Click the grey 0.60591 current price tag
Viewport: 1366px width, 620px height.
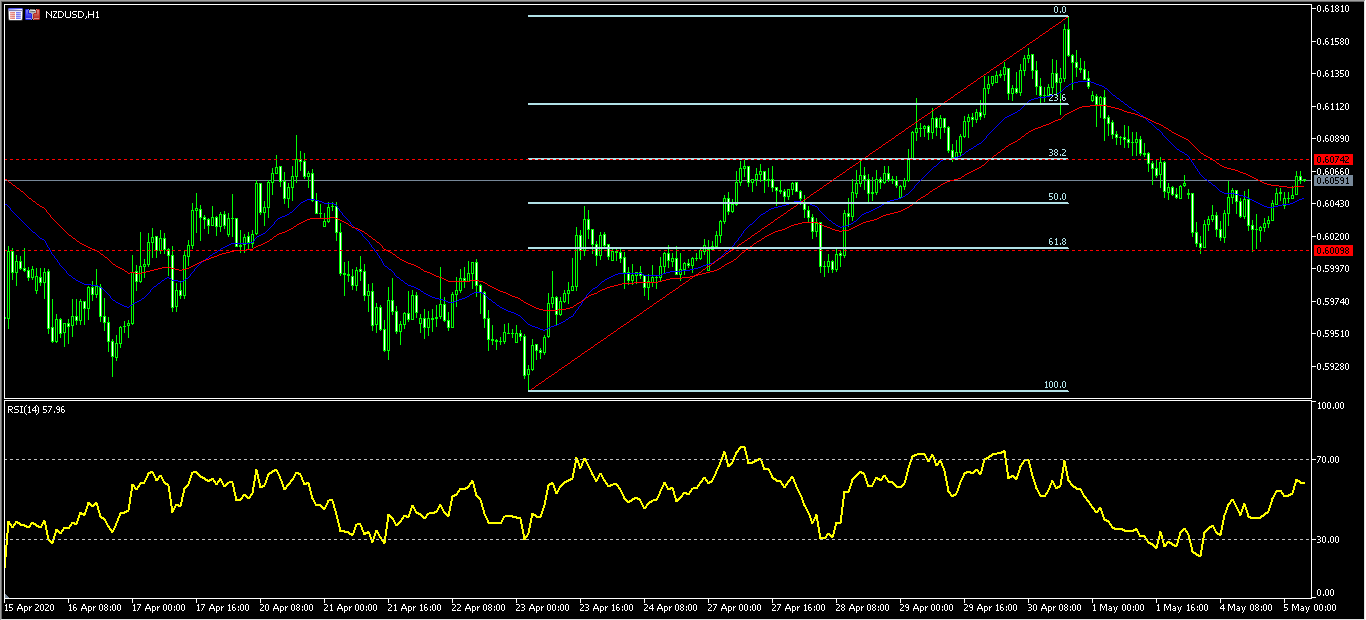1334,181
